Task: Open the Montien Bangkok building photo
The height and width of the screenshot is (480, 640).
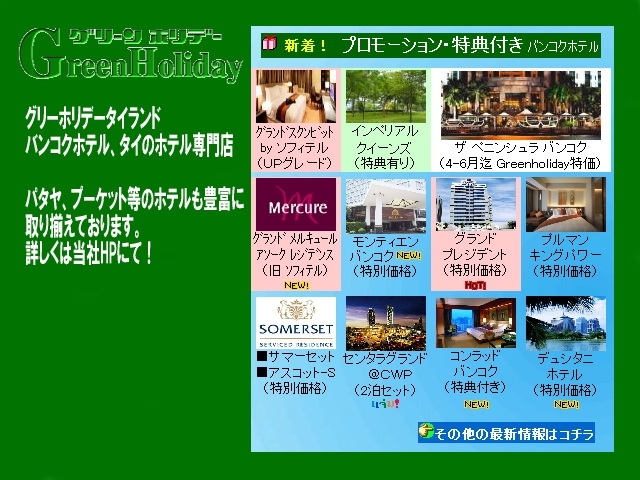Action: click(386, 205)
